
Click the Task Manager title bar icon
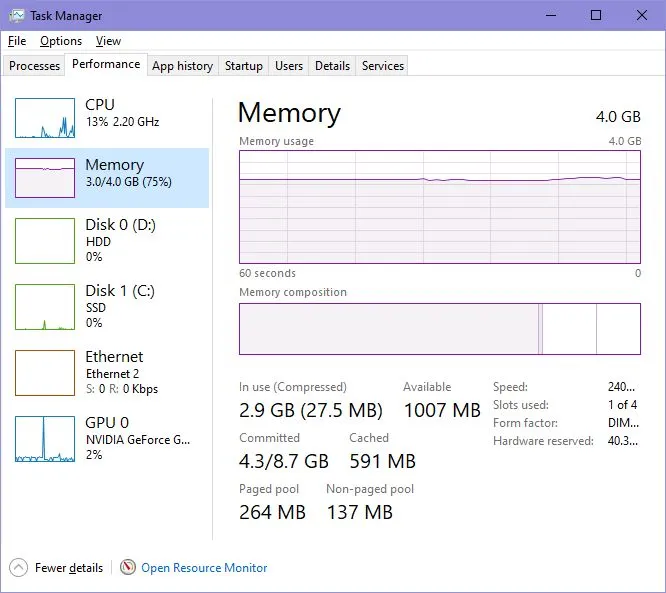click(17, 16)
